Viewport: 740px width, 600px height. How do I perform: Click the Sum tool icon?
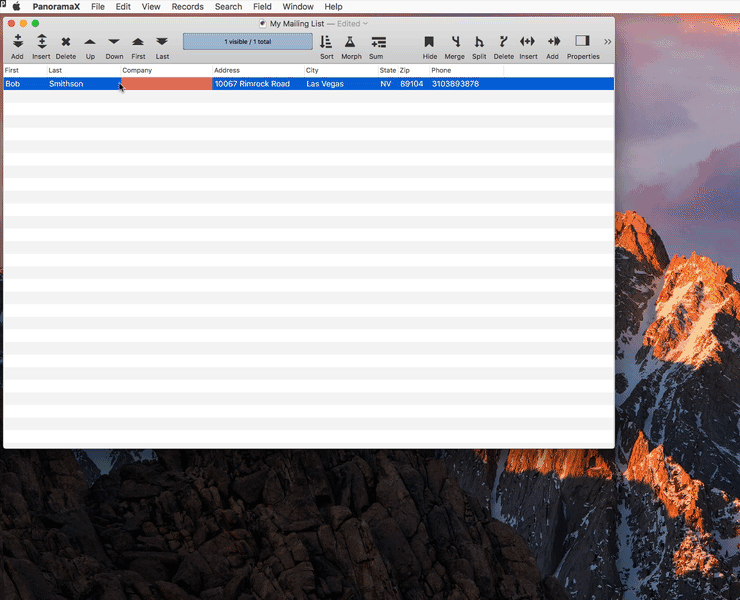coord(378,42)
